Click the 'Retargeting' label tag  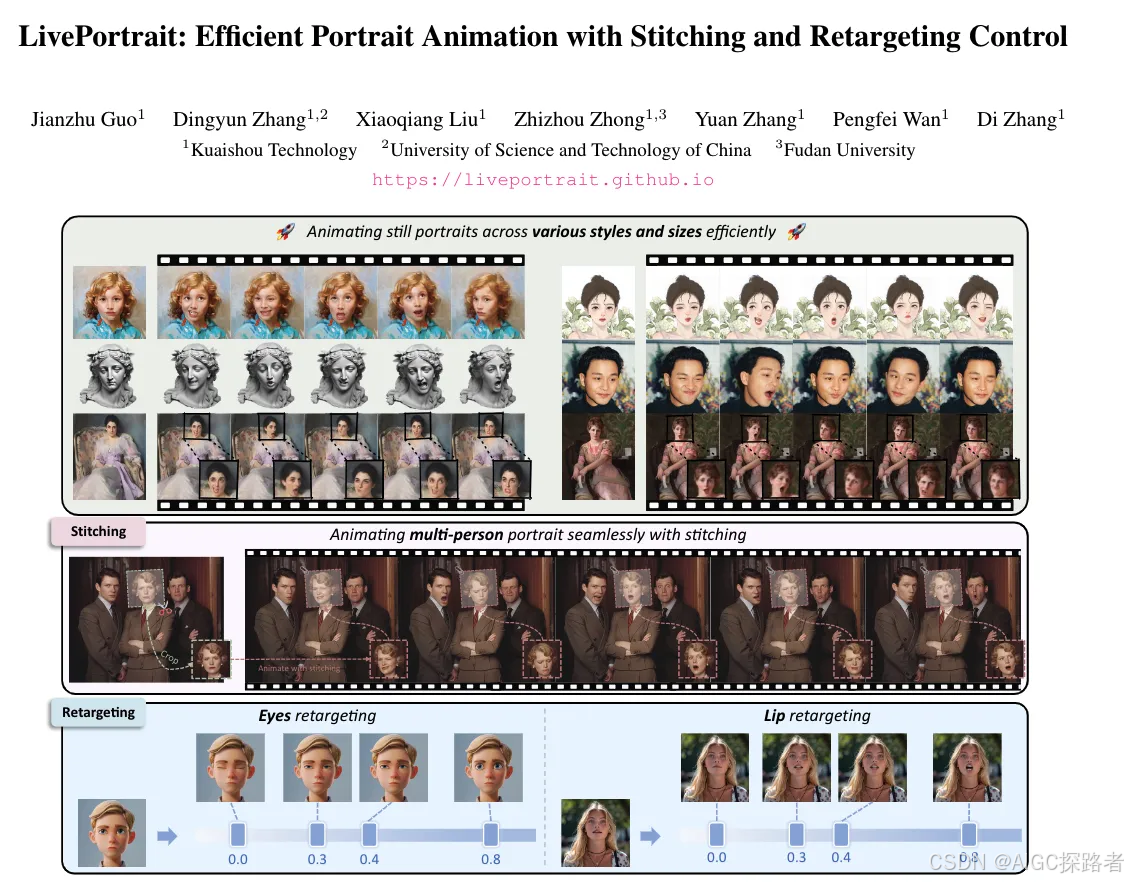tap(97, 713)
